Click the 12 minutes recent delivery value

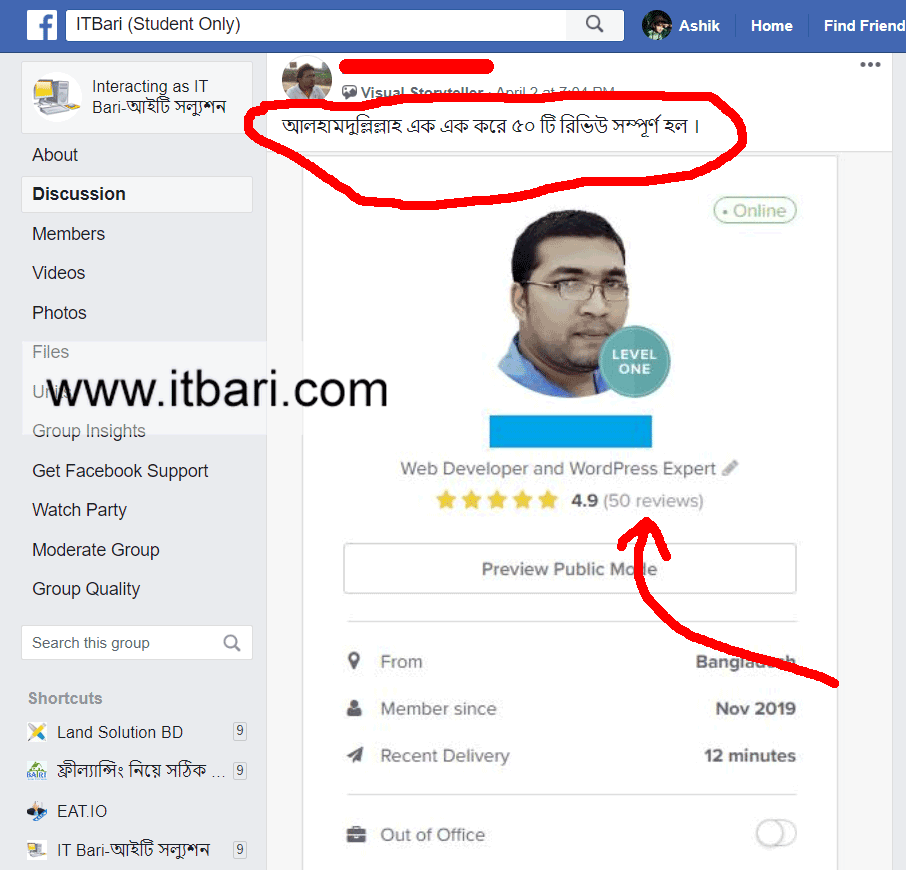coord(750,755)
